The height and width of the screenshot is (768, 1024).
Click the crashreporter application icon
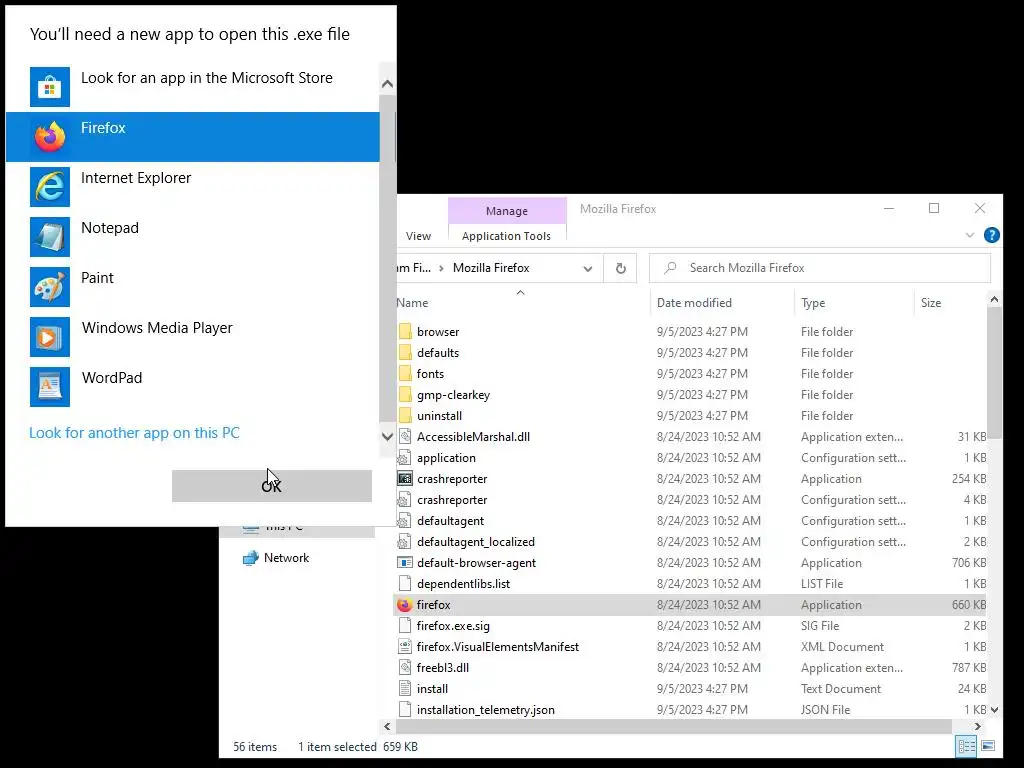click(x=405, y=479)
